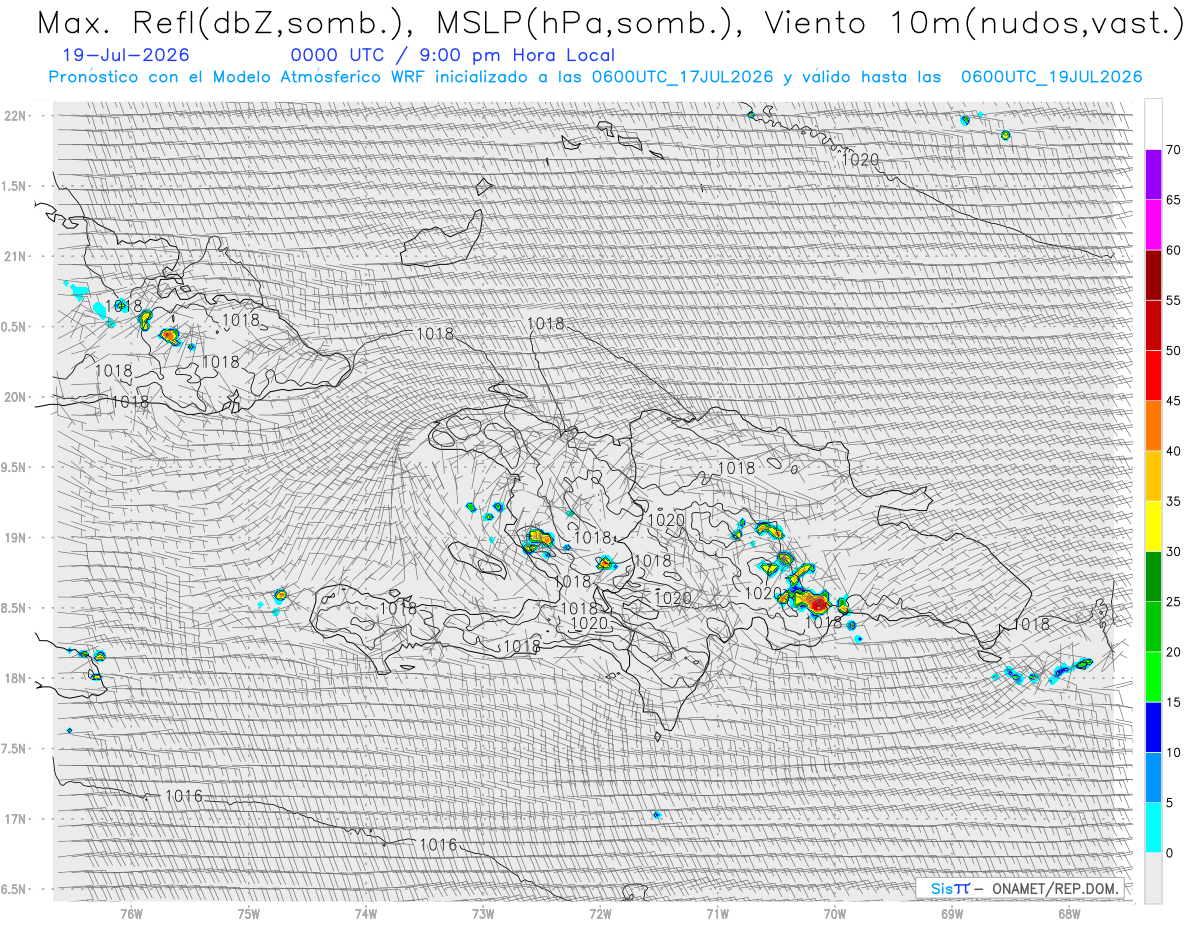Click the 6.5N latitude axis label
The height and width of the screenshot is (927, 1200).
14,889
